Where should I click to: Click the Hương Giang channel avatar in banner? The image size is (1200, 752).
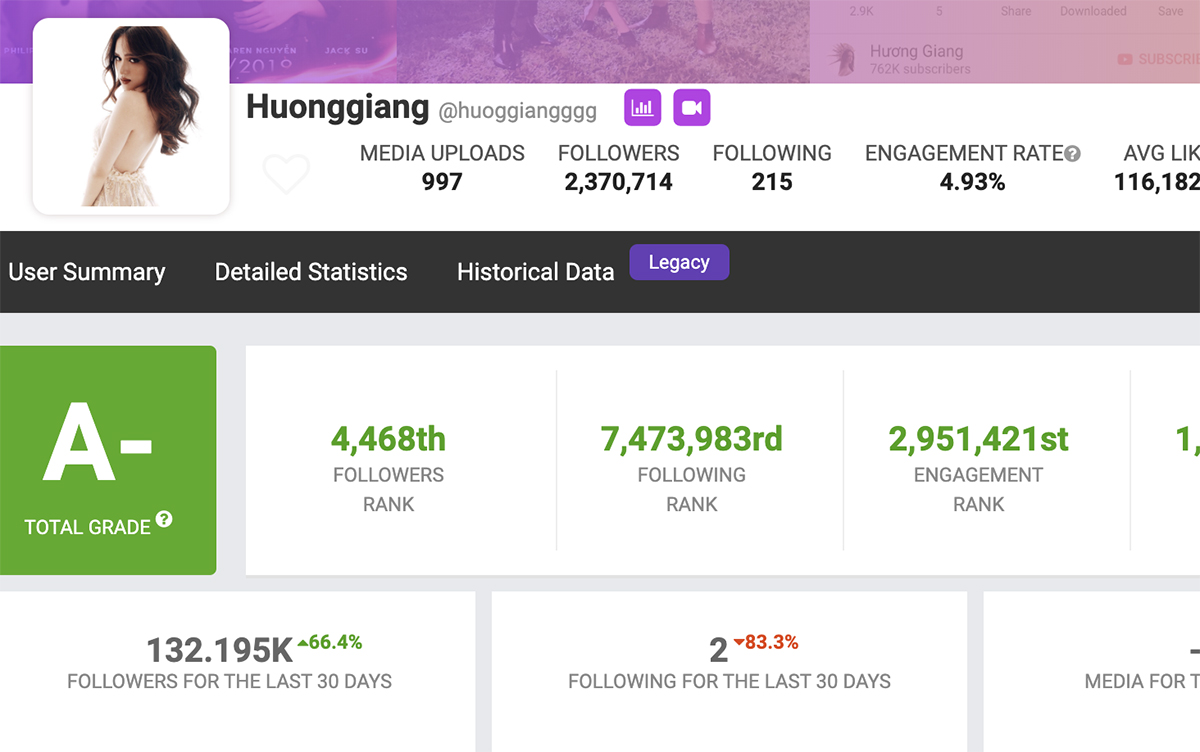coord(842,59)
